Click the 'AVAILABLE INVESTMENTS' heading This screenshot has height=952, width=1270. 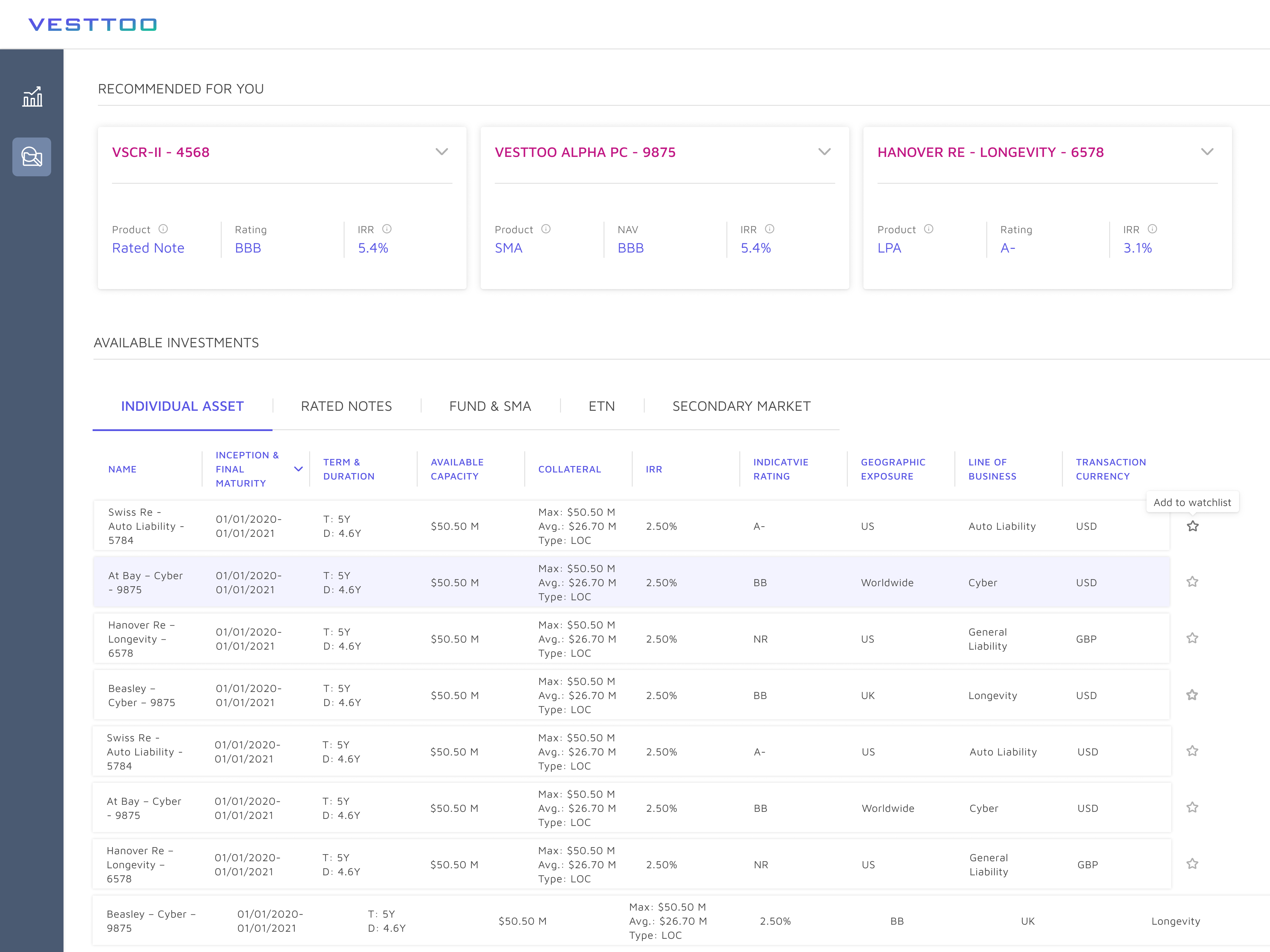click(176, 343)
